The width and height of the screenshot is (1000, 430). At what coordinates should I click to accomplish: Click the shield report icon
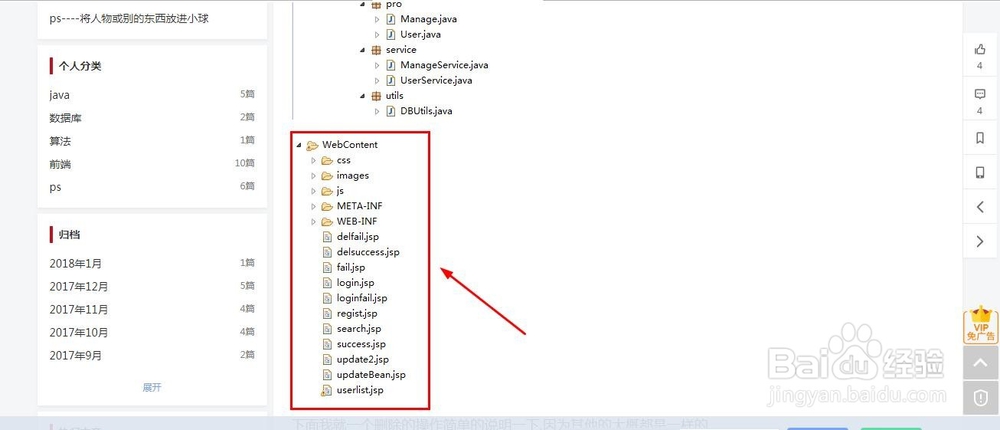(x=980, y=398)
